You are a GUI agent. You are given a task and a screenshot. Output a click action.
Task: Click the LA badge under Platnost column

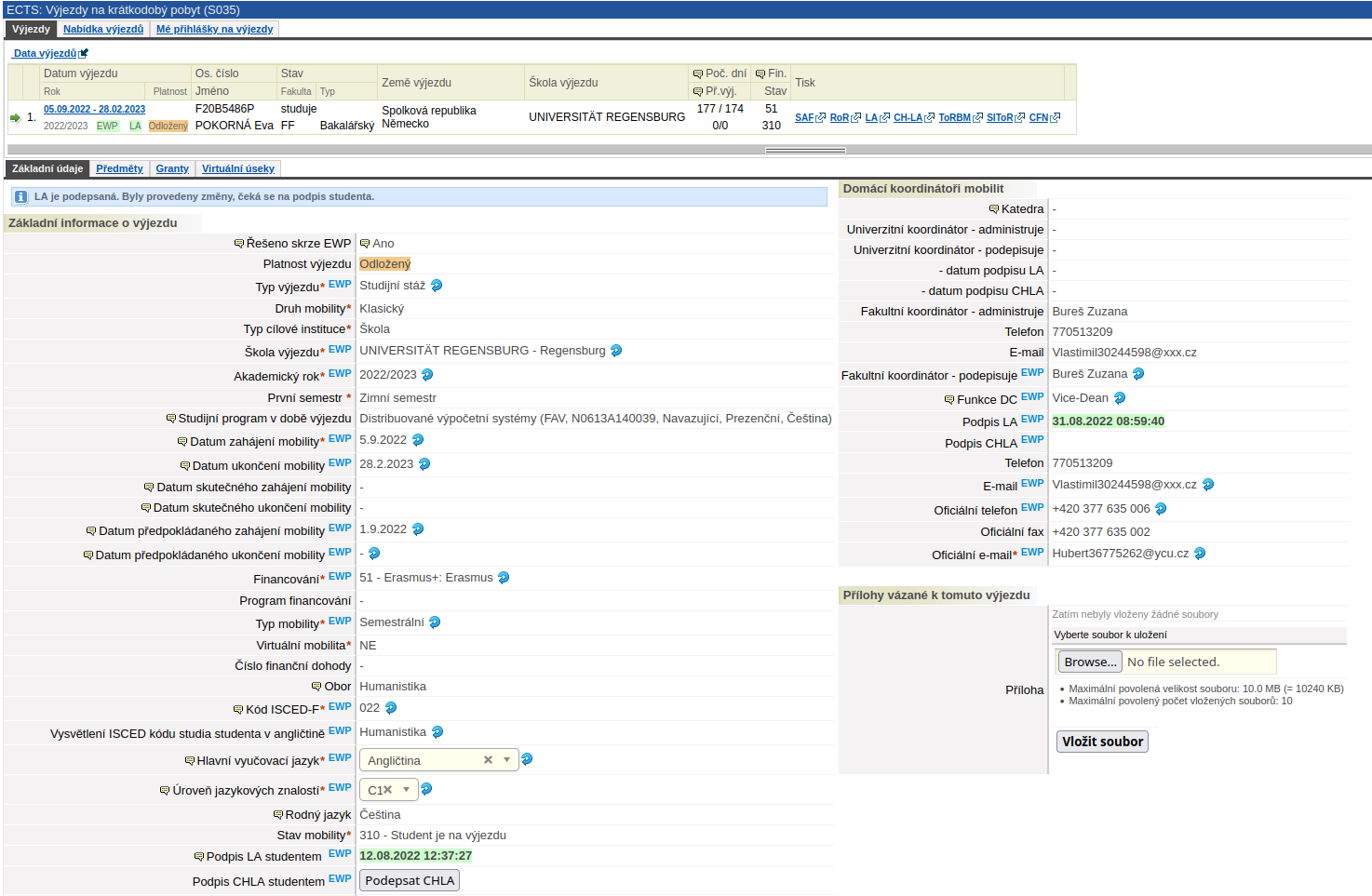[x=135, y=126]
